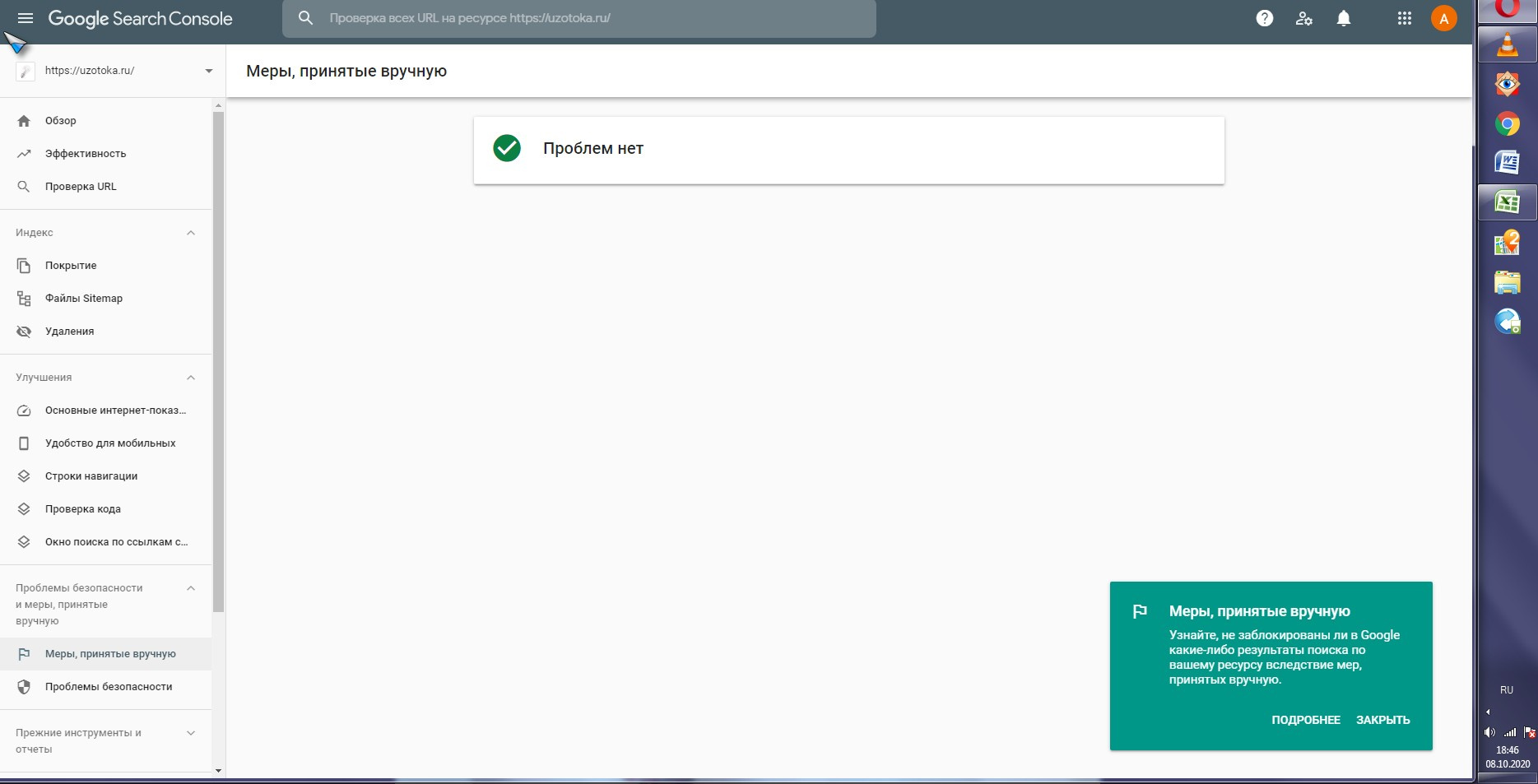
Task: Click ПОДРОБНЕЕ in the teal tooltip
Action: pyautogui.click(x=1306, y=720)
